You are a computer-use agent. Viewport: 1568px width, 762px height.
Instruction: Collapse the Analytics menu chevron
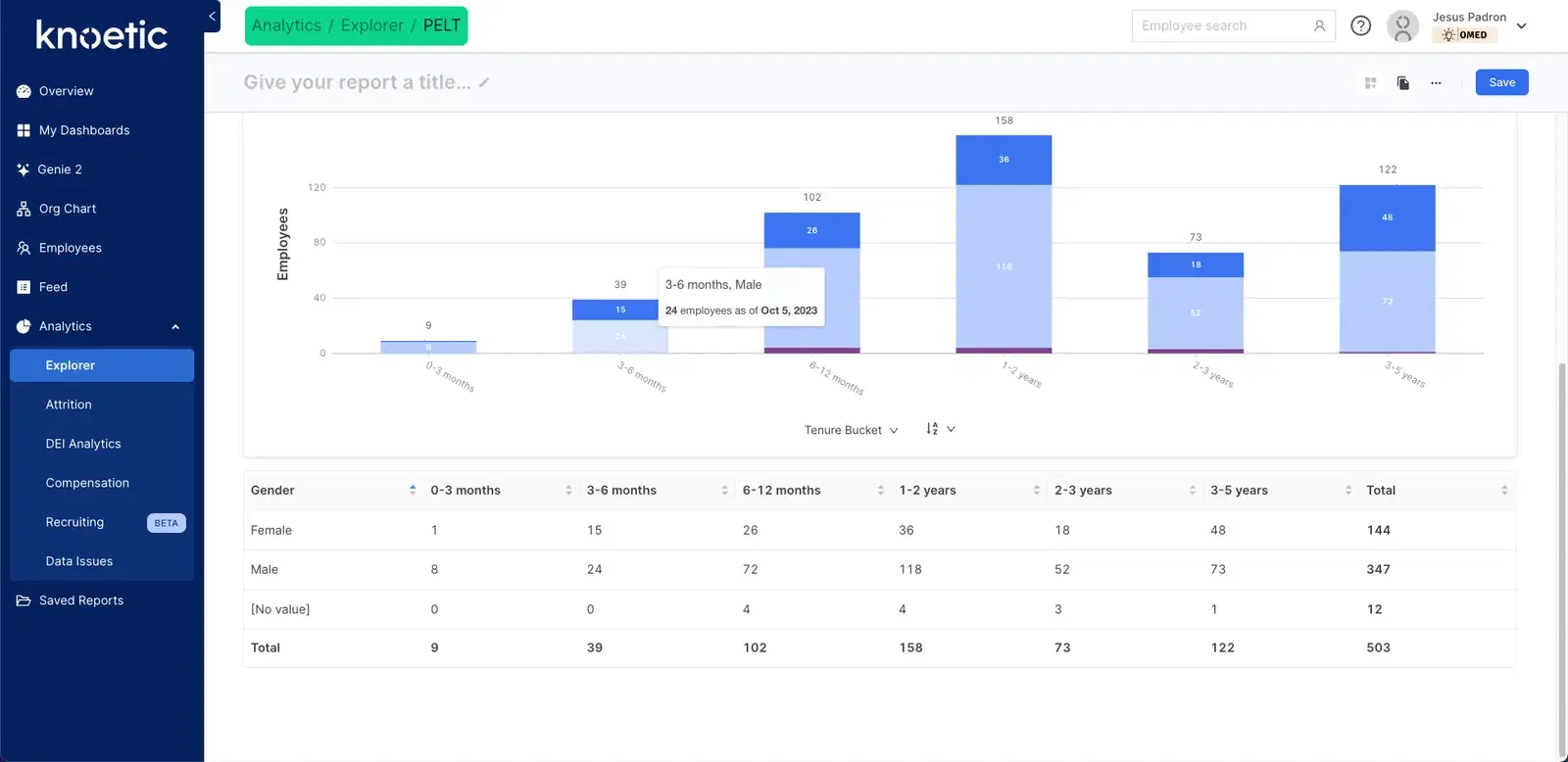pos(175,327)
